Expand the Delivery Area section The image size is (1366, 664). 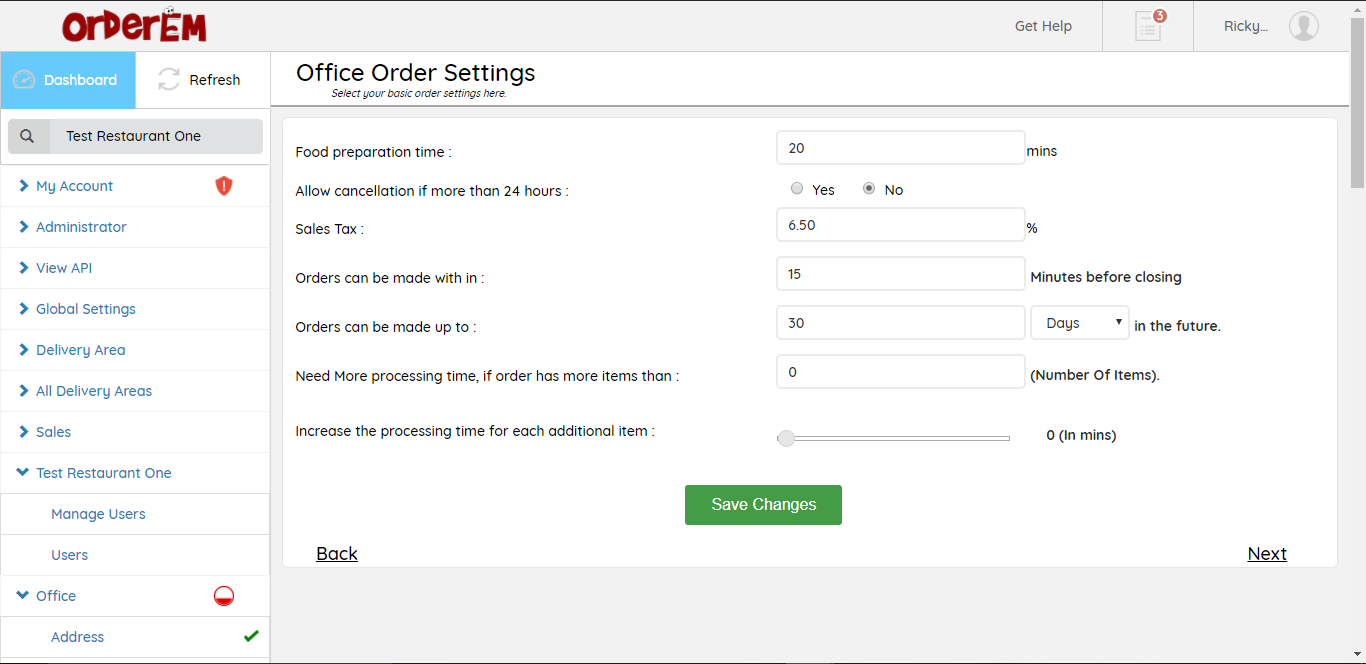80,350
